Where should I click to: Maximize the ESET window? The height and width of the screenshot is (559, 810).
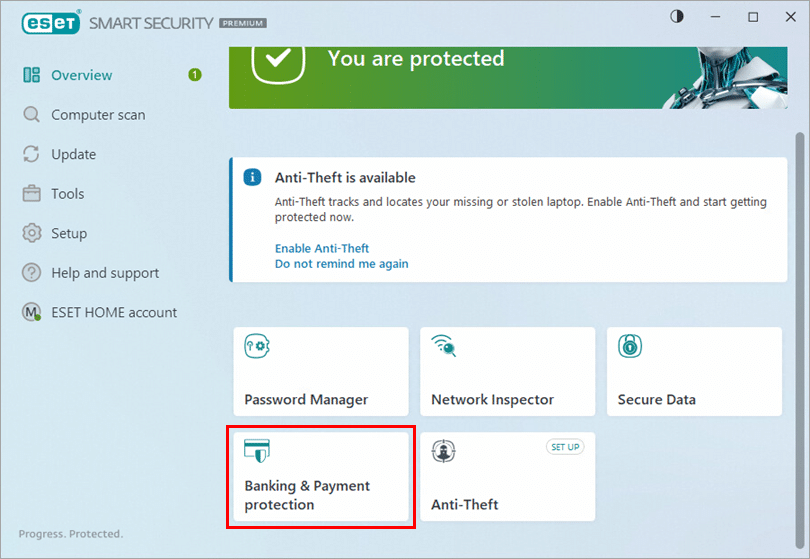753,17
